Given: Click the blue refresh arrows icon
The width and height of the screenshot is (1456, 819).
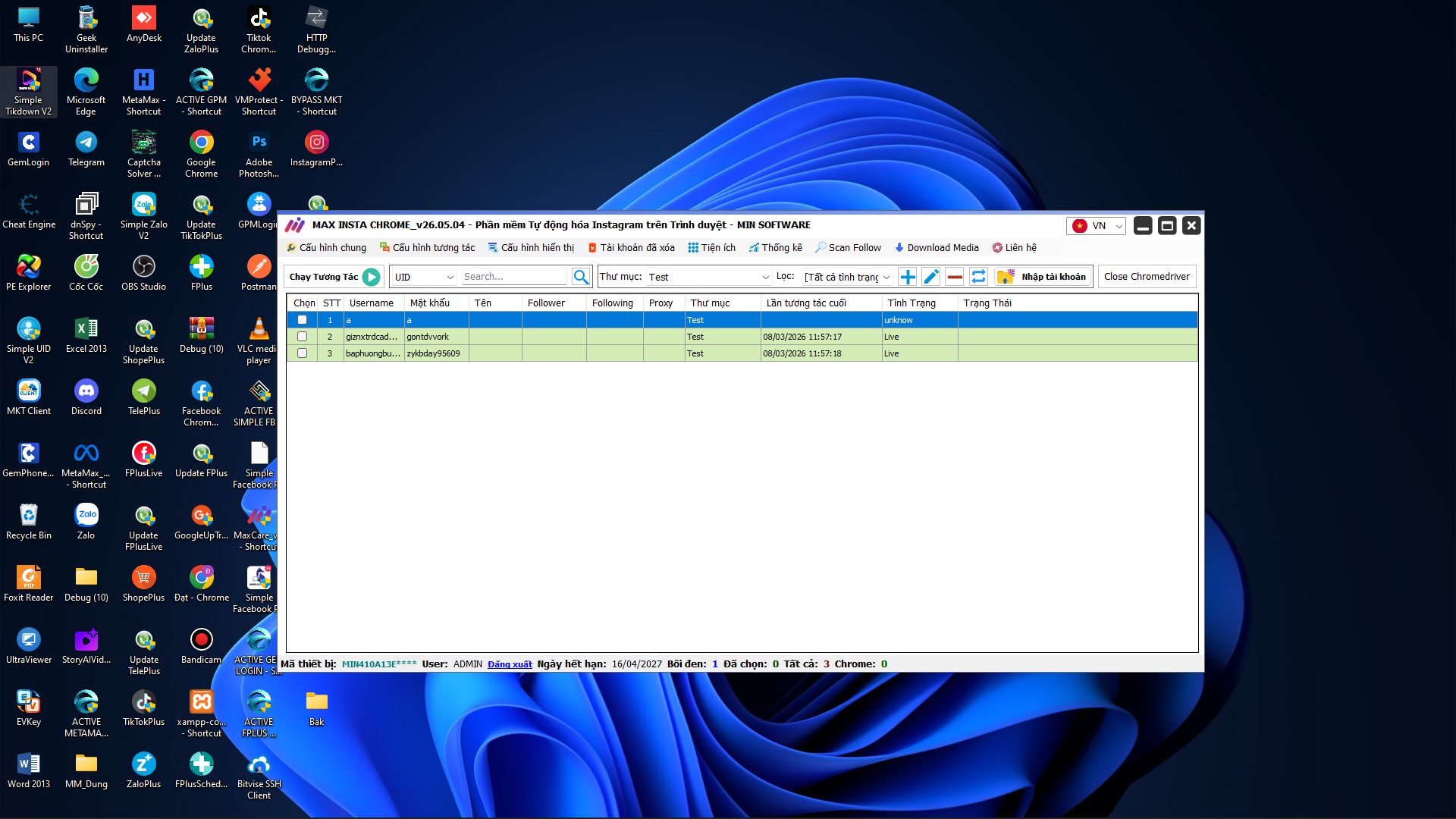Looking at the screenshot, I should point(978,277).
